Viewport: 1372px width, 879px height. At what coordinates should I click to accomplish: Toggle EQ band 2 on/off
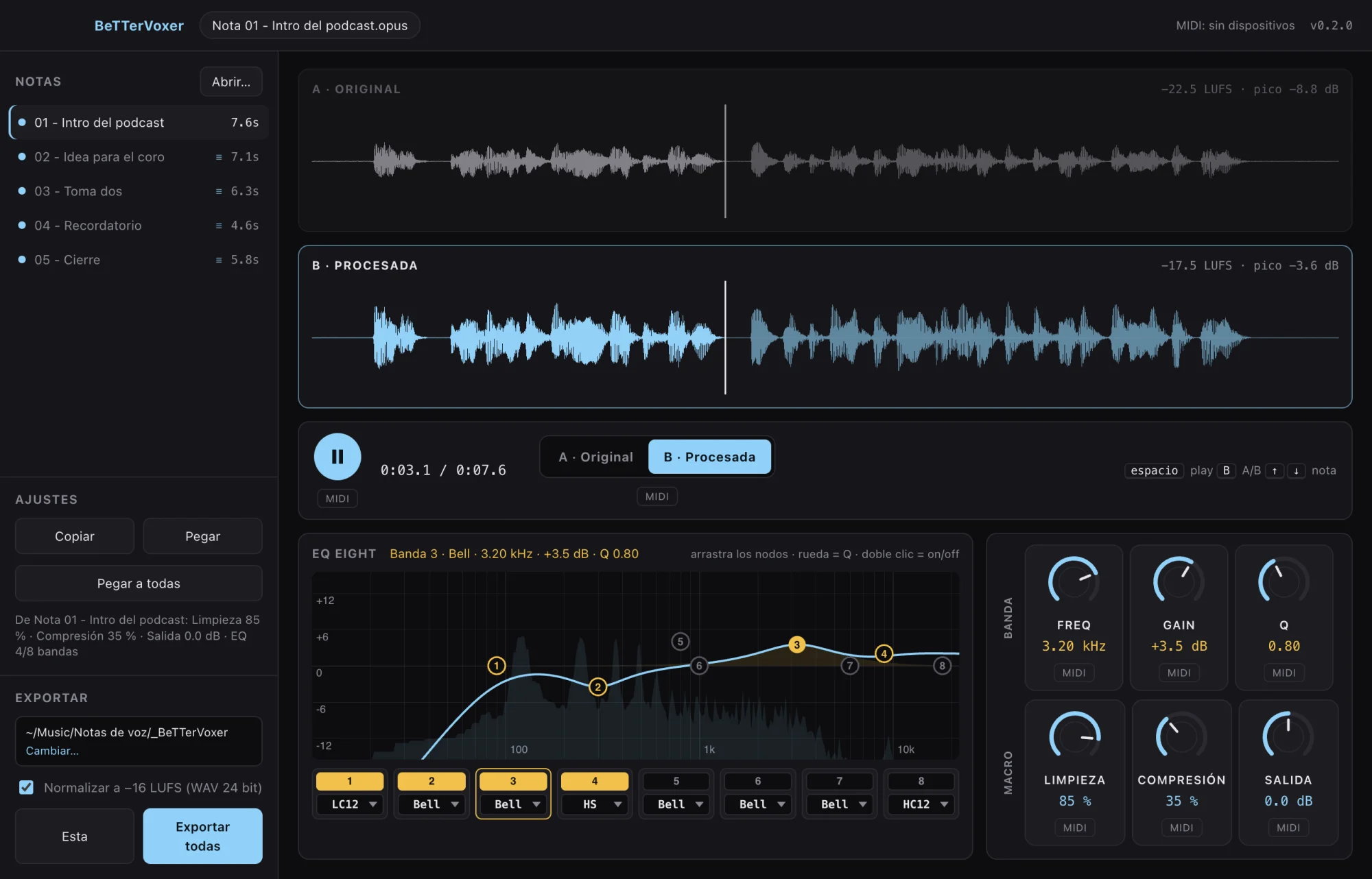431,781
